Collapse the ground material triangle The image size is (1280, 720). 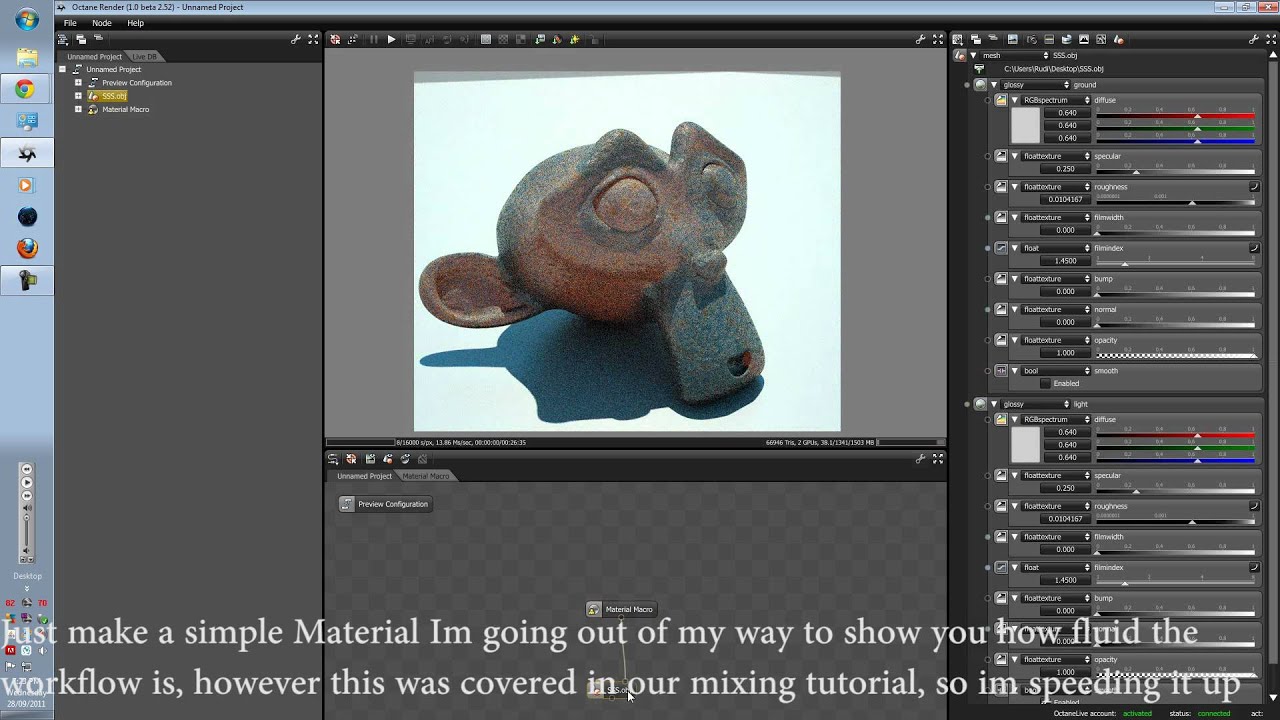994,85
